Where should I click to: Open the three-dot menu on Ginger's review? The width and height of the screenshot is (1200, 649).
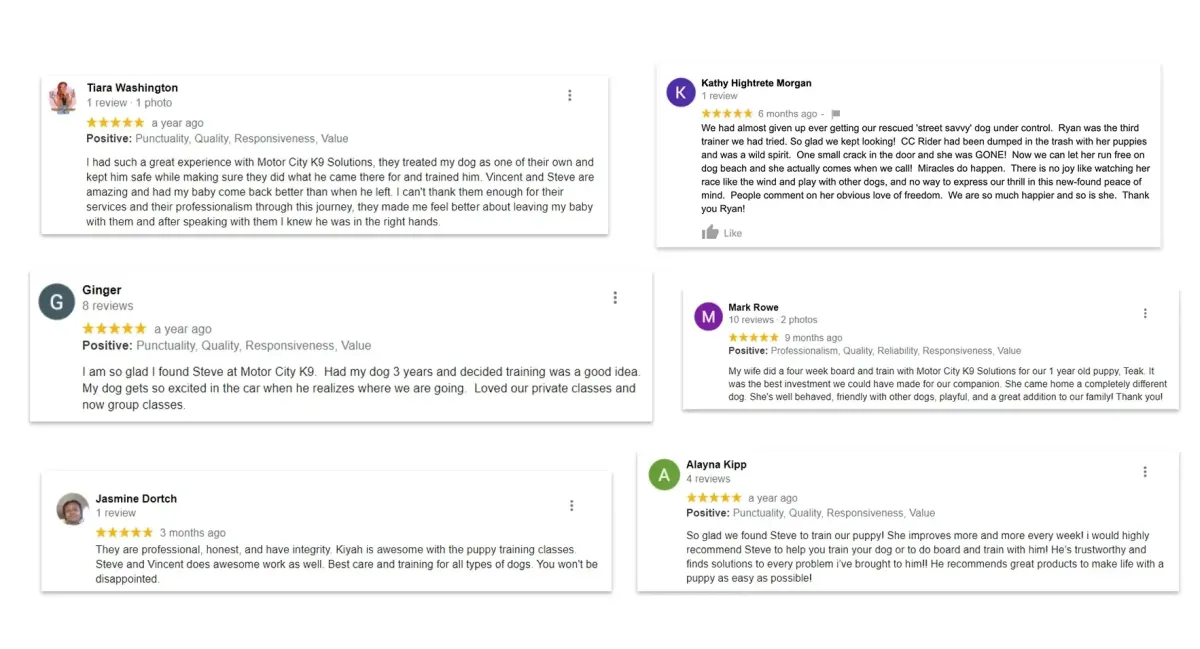tap(615, 298)
